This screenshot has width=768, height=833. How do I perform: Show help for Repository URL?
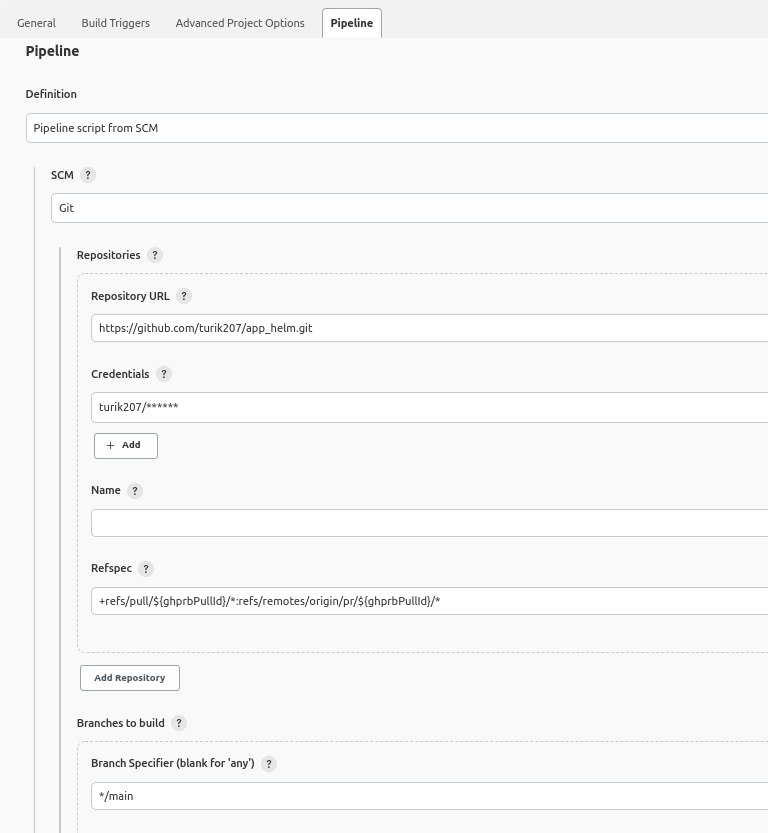(x=183, y=296)
